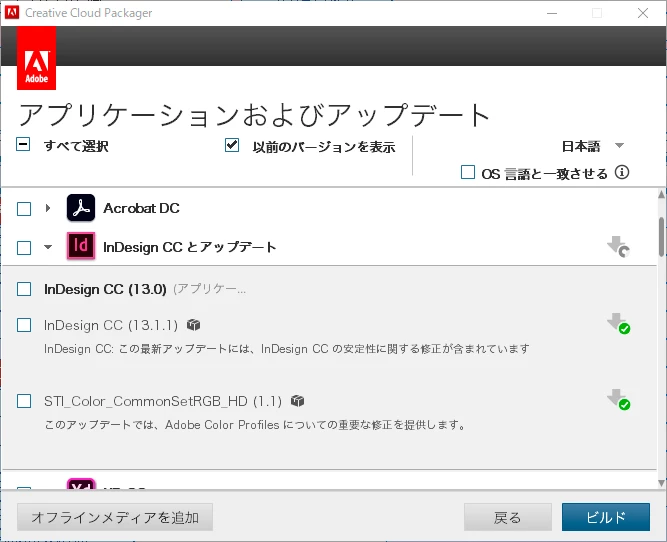Click the downloaded checkmark icon for InDesign CC (13.1.1)

coord(619,324)
